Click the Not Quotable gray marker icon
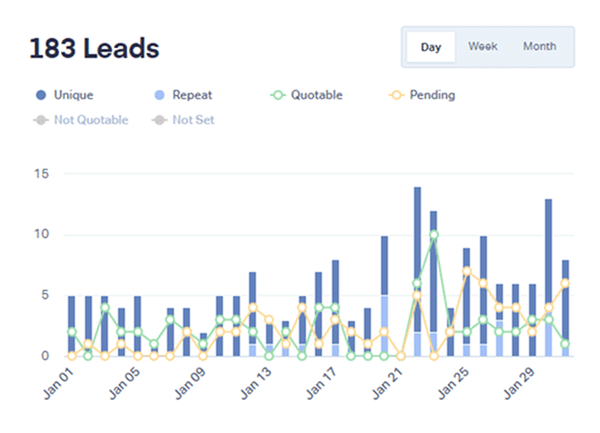 coord(40,120)
